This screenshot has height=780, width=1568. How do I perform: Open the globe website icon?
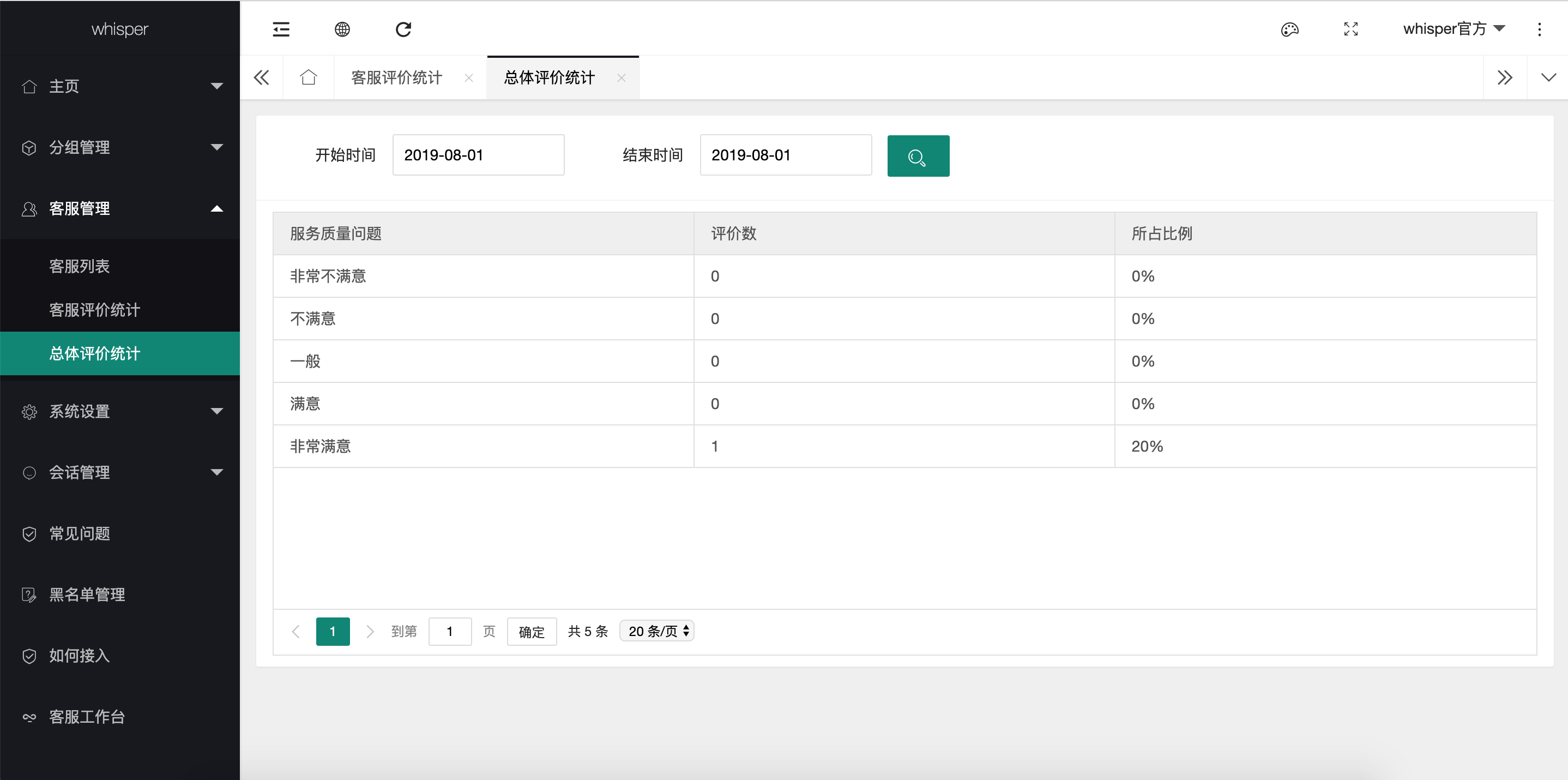click(x=342, y=29)
